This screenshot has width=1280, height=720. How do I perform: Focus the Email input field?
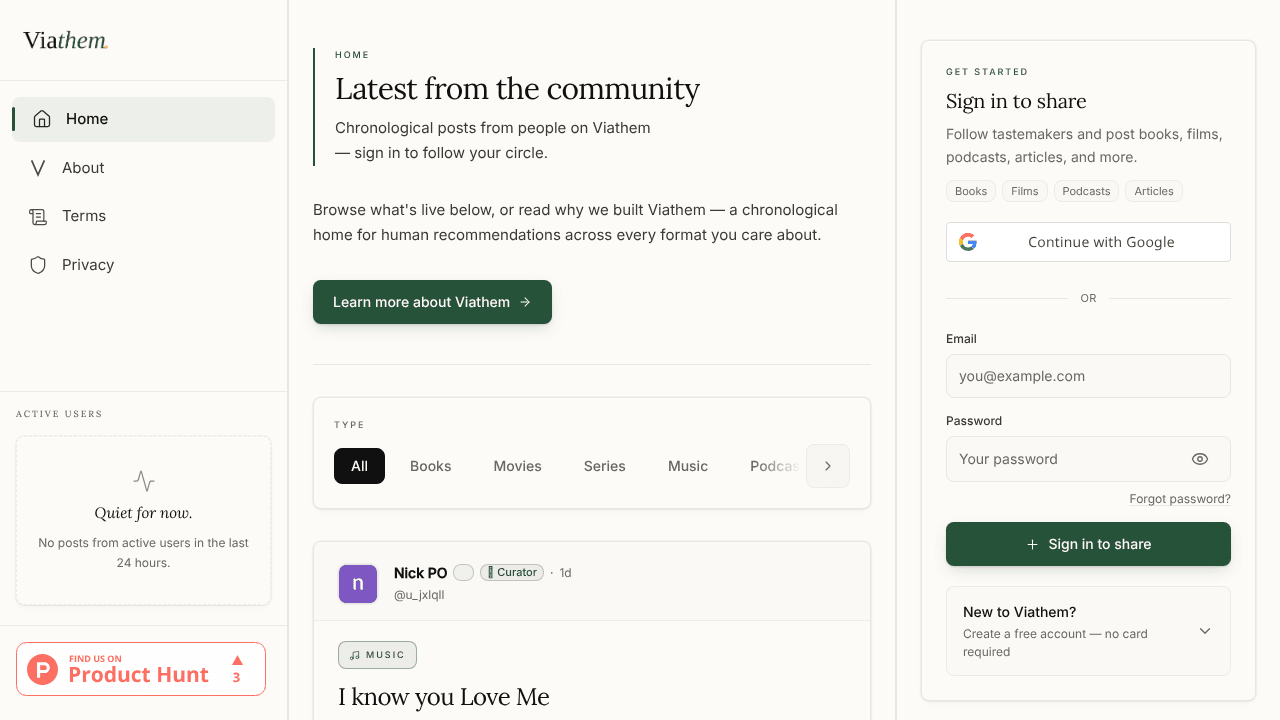point(1088,376)
